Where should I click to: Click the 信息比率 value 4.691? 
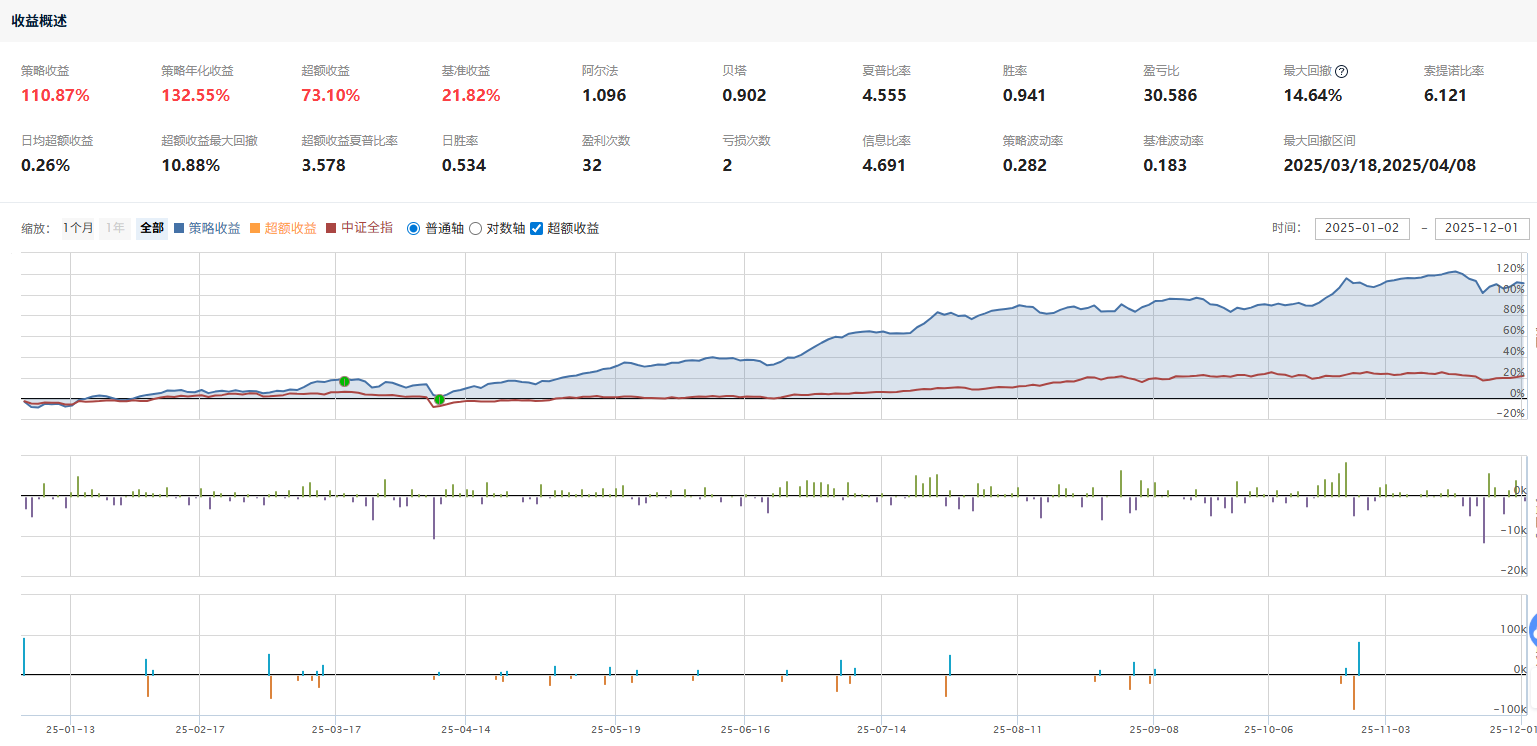click(x=884, y=166)
